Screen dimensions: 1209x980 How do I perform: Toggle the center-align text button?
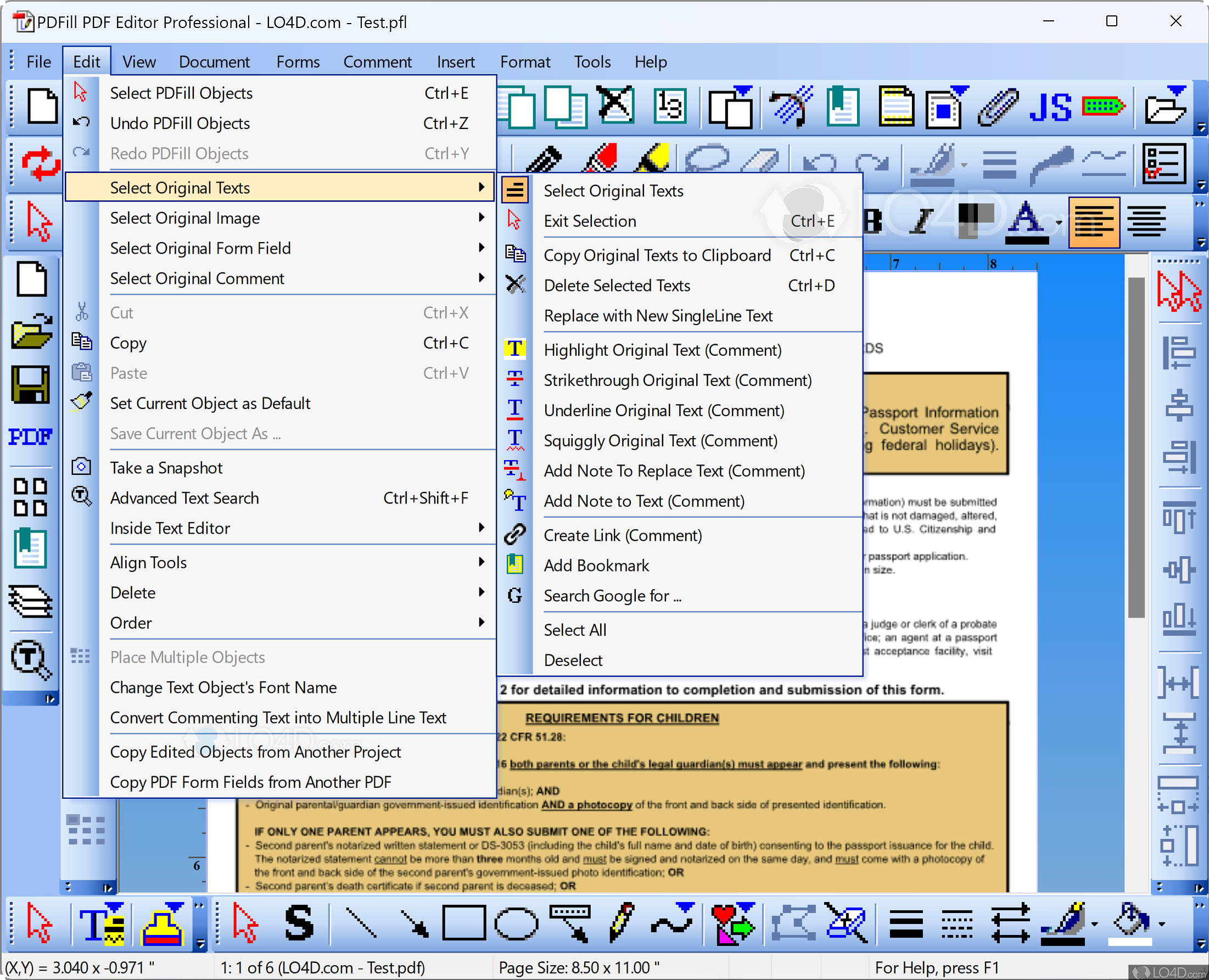[1147, 222]
